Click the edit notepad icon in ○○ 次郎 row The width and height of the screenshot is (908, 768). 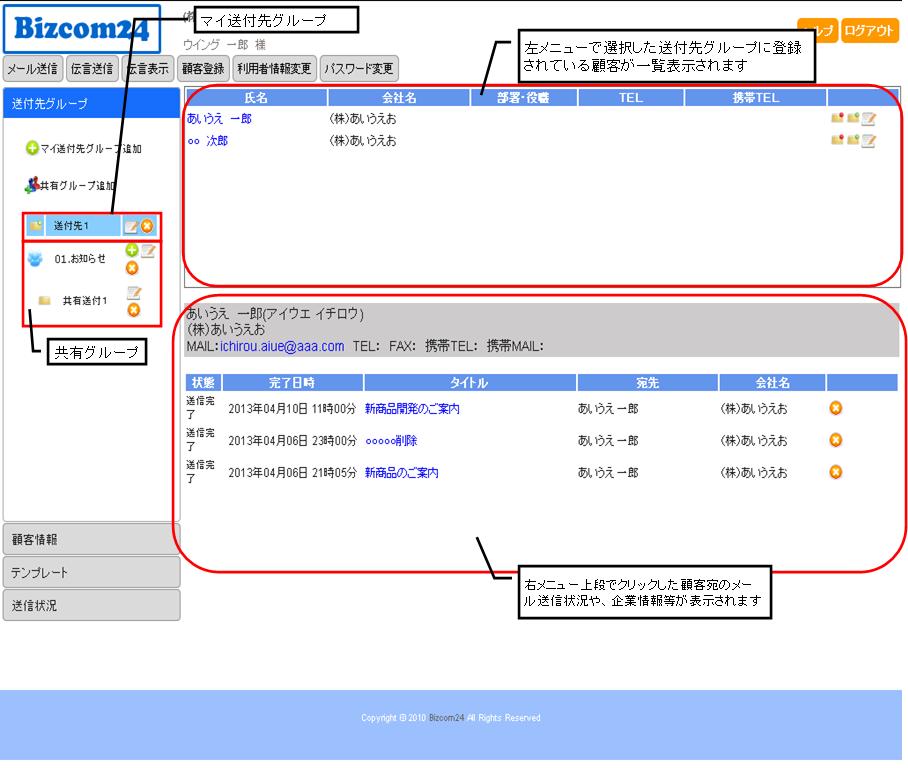tap(868, 141)
